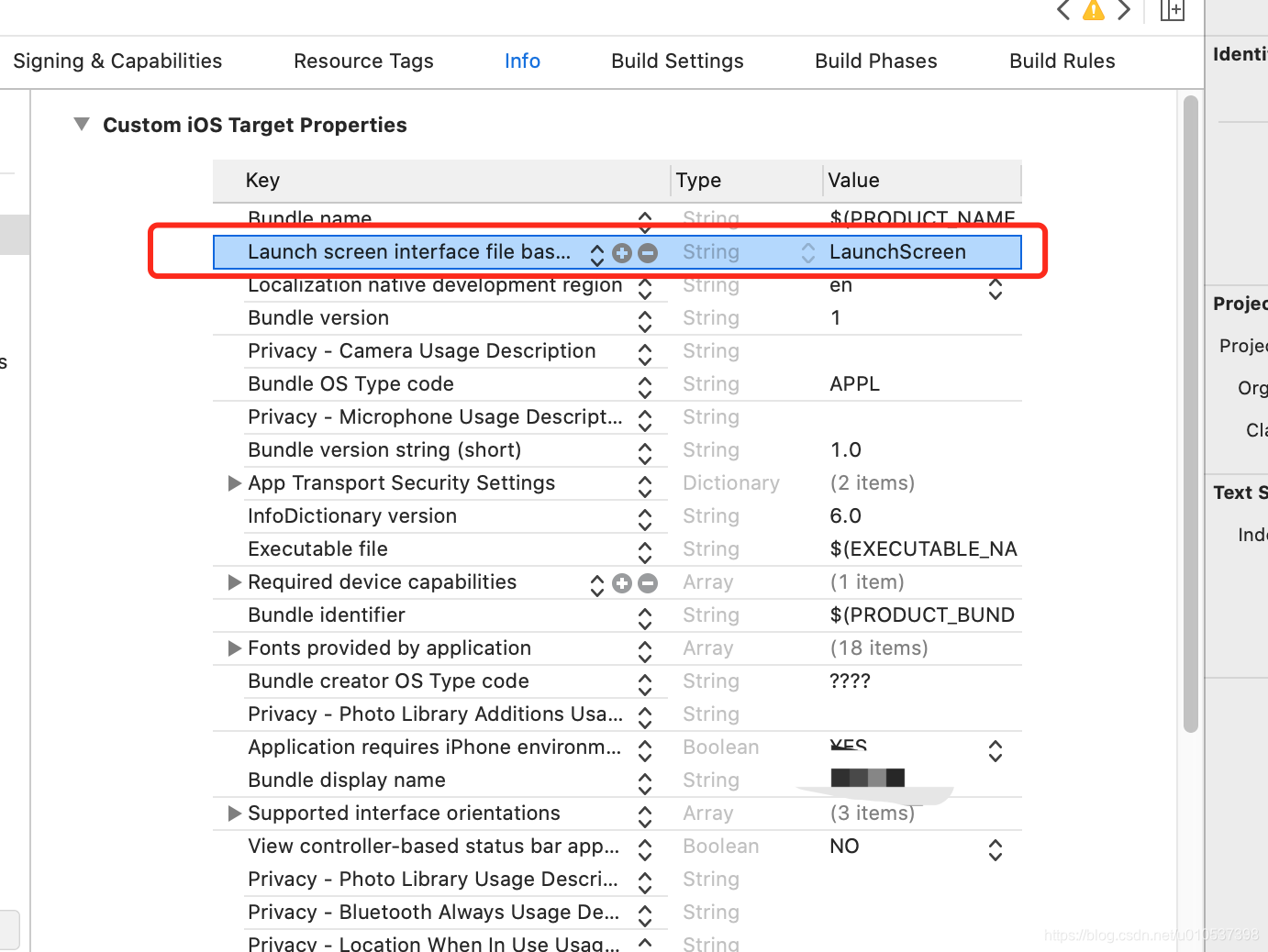Viewport: 1268px width, 952px height.
Task: Click the forward navigation chevron arrow
Action: coord(1125,11)
